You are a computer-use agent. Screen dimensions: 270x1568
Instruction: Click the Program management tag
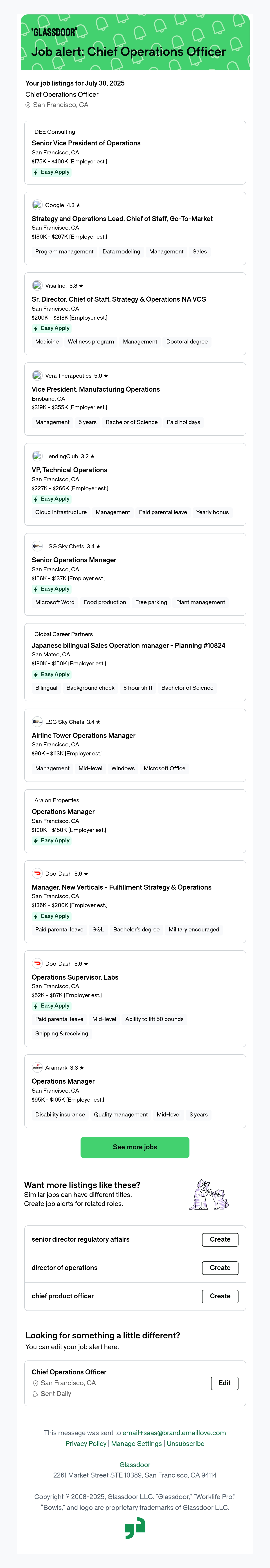point(64,251)
